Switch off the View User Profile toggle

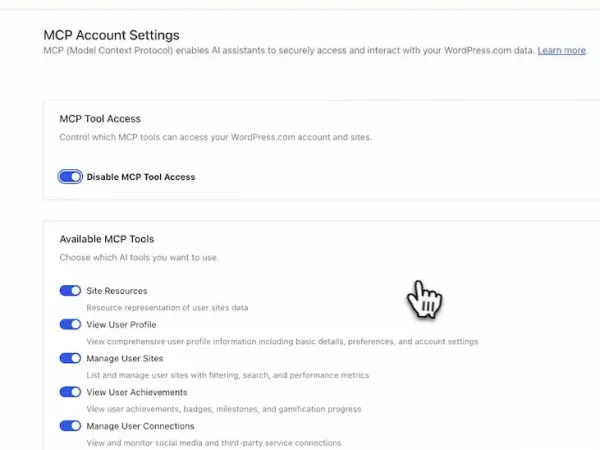pyautogui.click(x=70, y=324)
